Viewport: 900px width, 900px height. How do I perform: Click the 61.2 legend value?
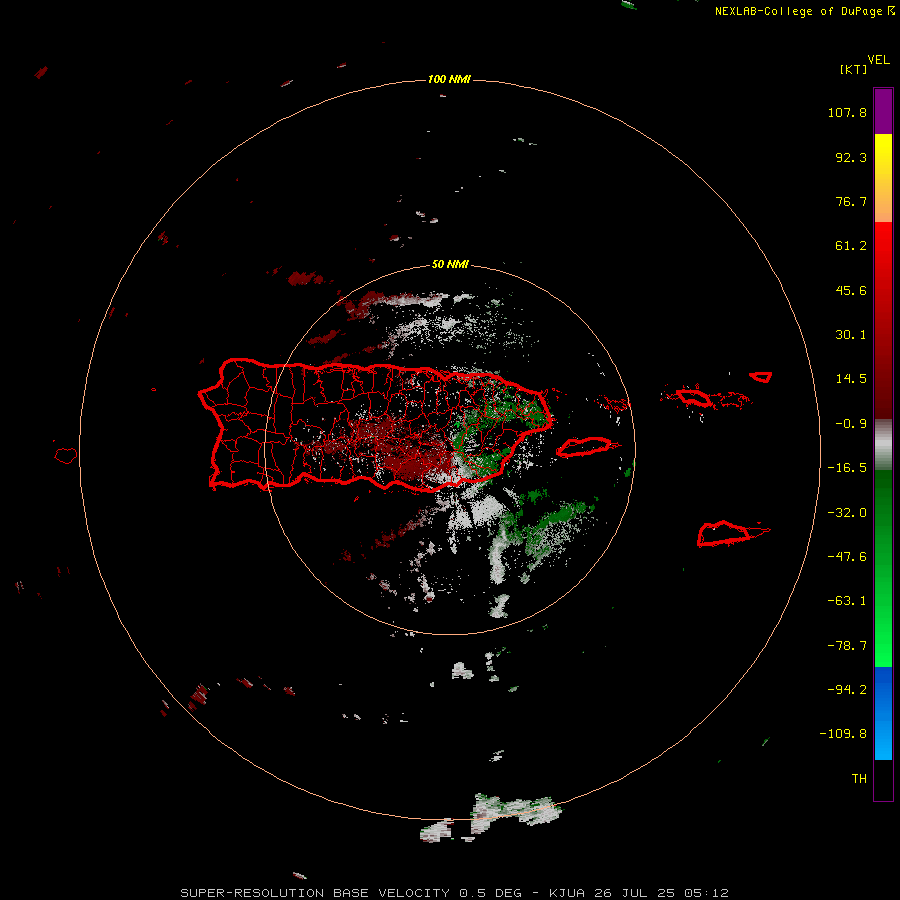coord(851,246)
